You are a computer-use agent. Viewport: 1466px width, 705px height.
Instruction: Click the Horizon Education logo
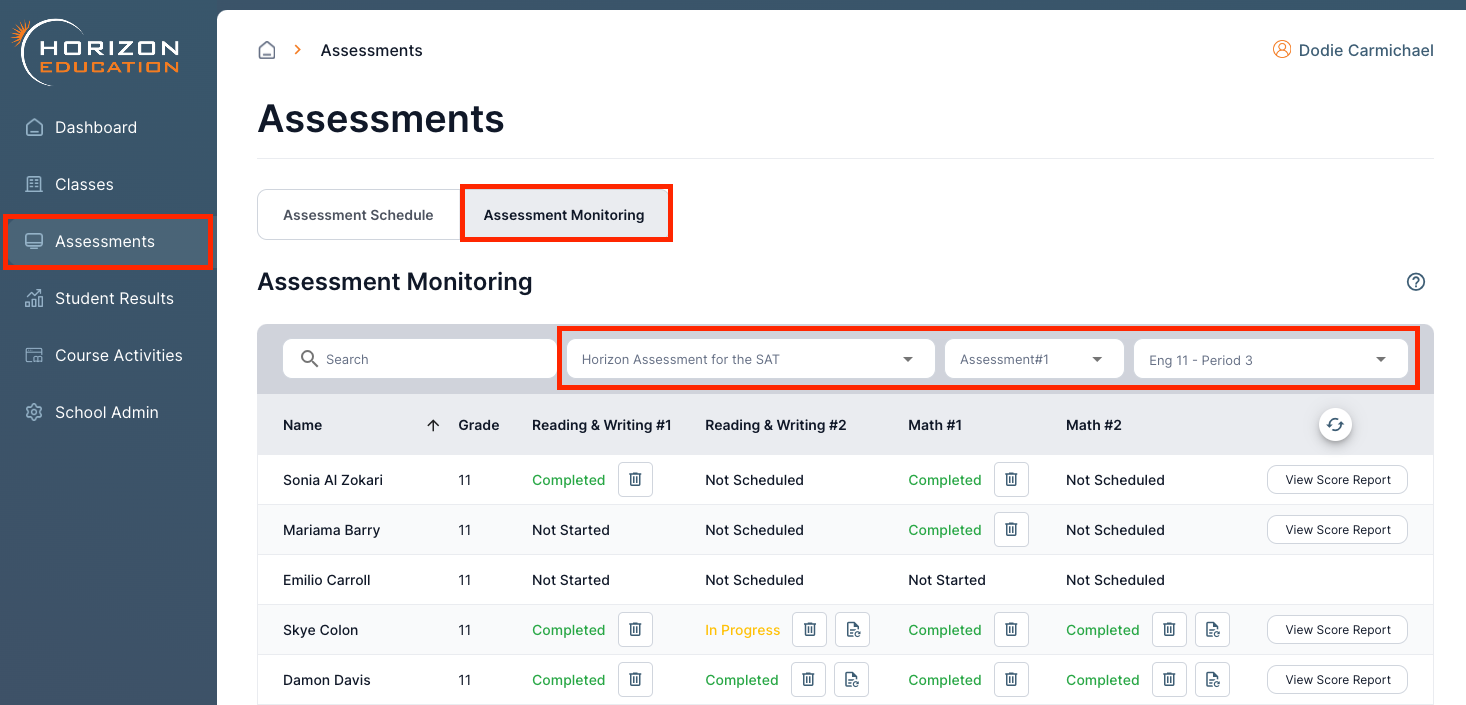[x=96, y=52]
